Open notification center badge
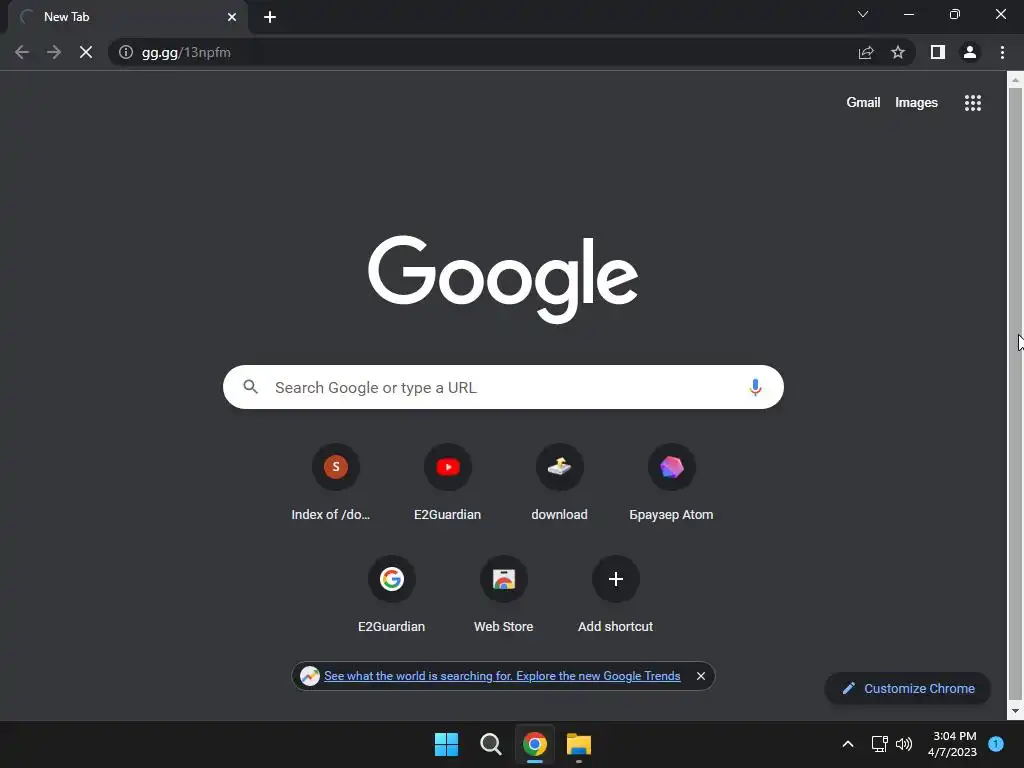The height and width of the screenshot is (768, 1024). pos(996,744)
